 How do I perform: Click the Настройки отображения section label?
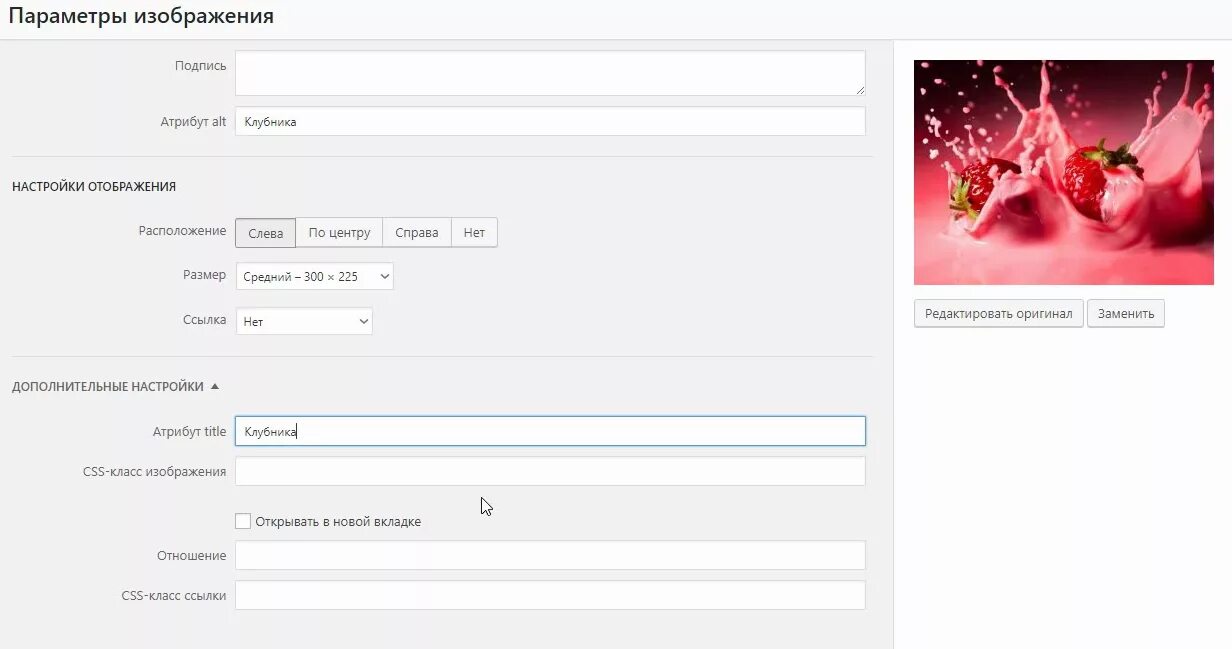point(94,186)
